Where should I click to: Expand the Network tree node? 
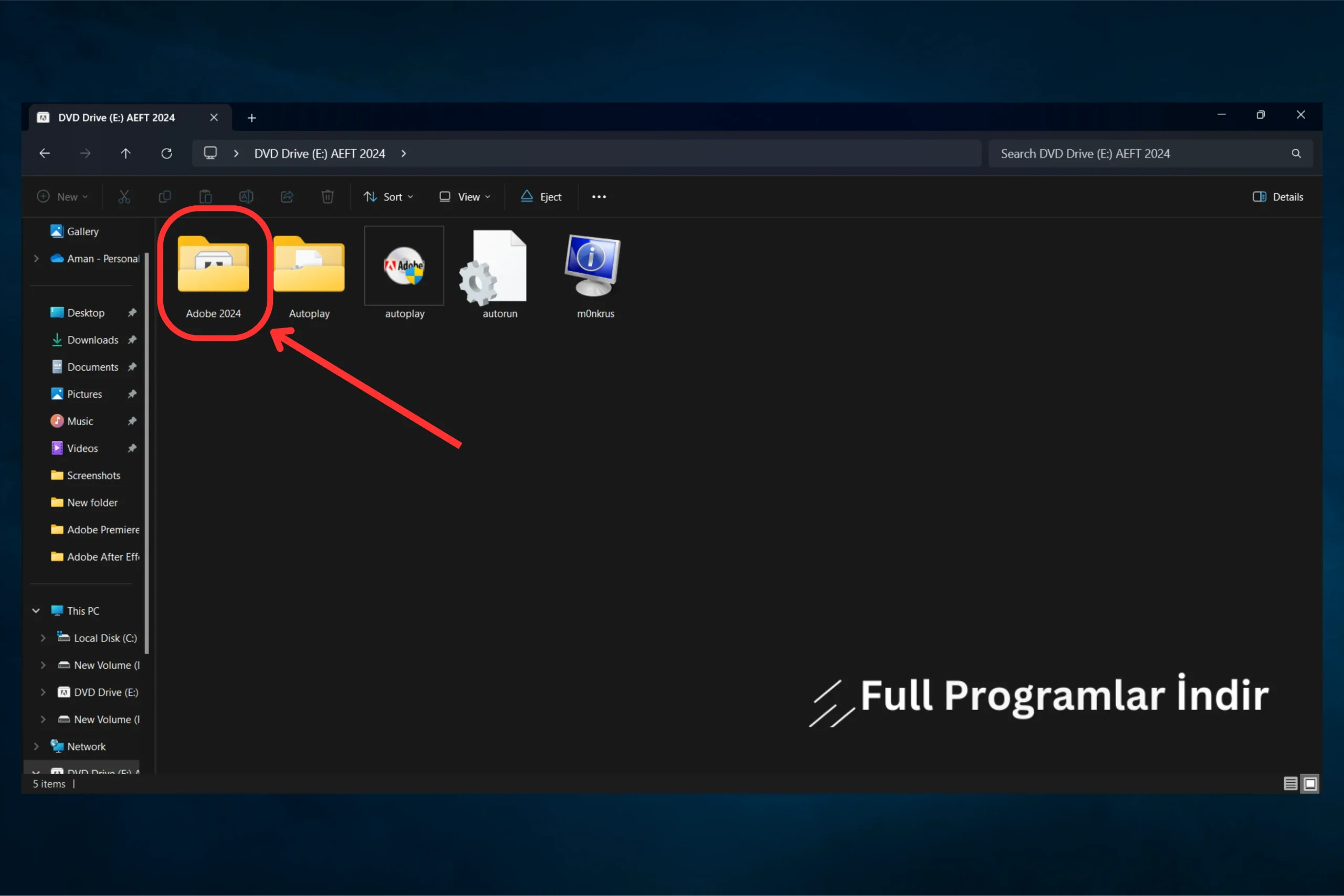pyautogui.click(x=37, y=746)
